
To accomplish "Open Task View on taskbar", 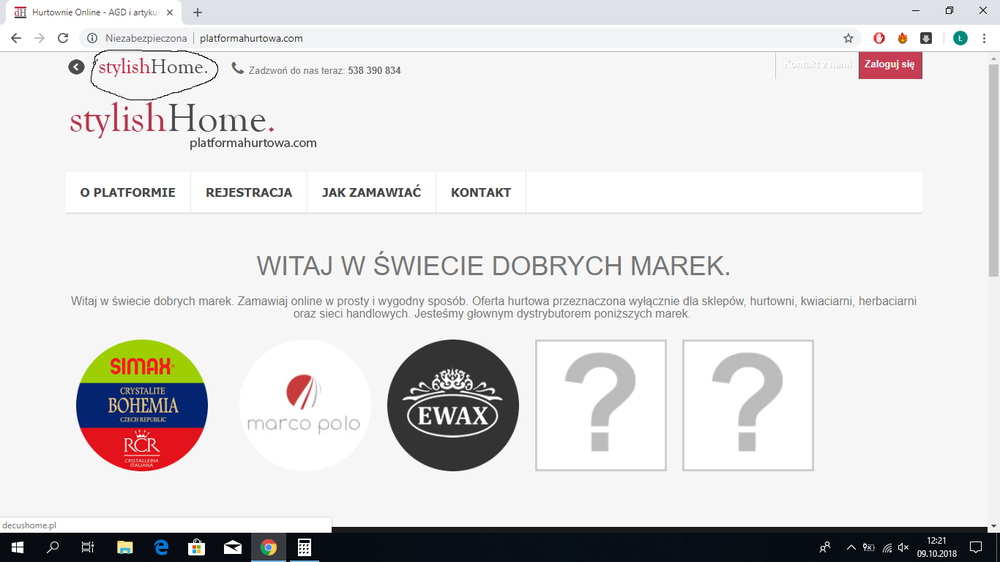I will tap(88, 547).
